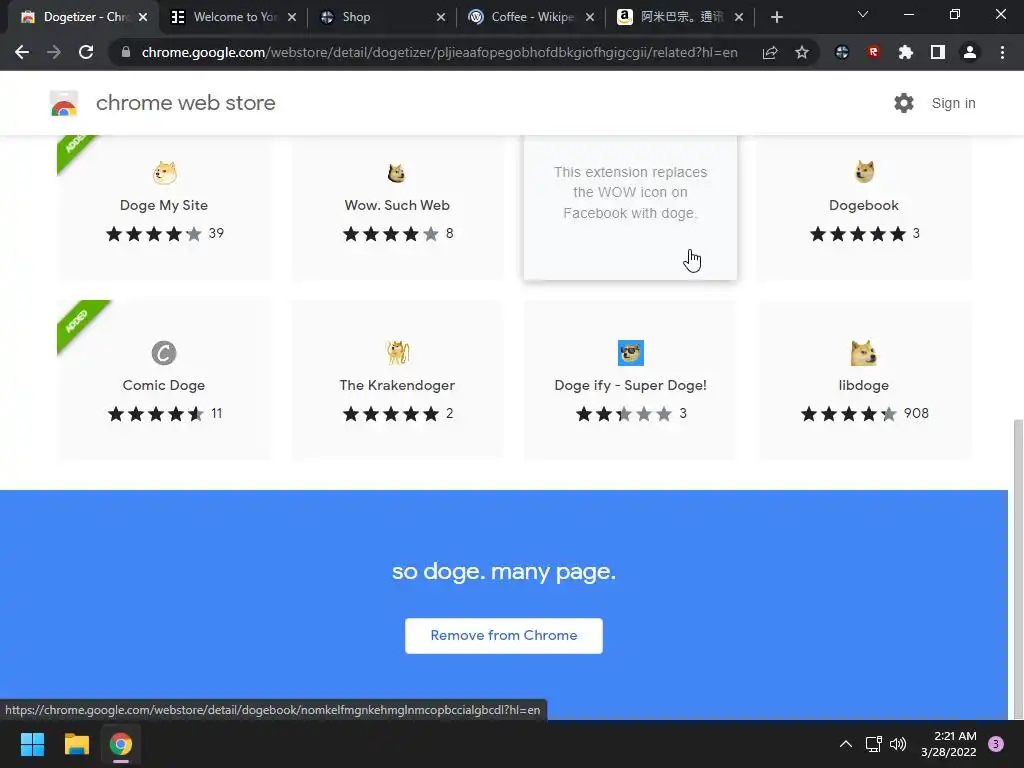Open the red R extension icon
The image size is (1024, 768).
click(x=874, y=52)
